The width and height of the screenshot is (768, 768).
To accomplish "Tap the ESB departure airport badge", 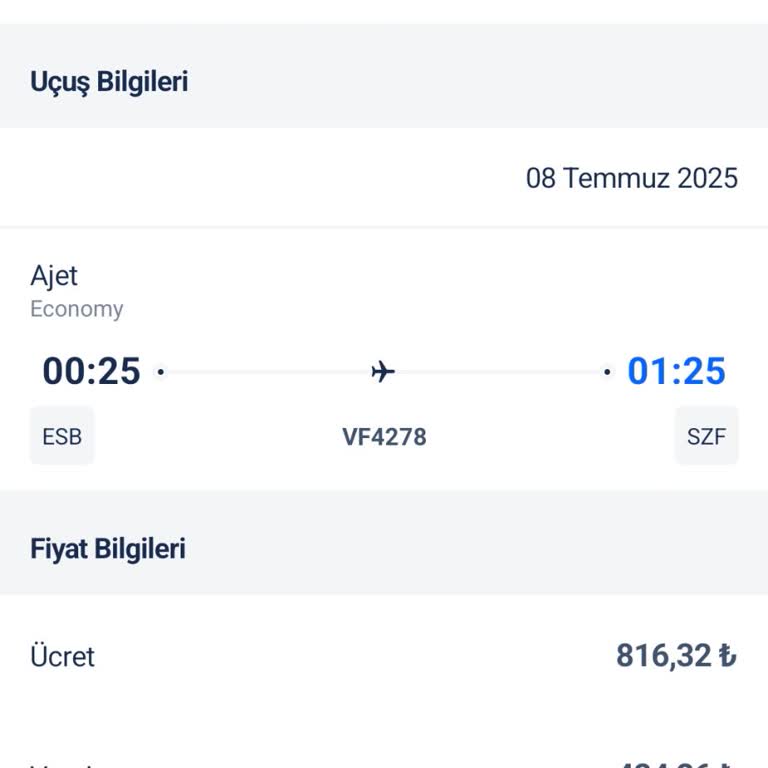I will pos(62,436).
